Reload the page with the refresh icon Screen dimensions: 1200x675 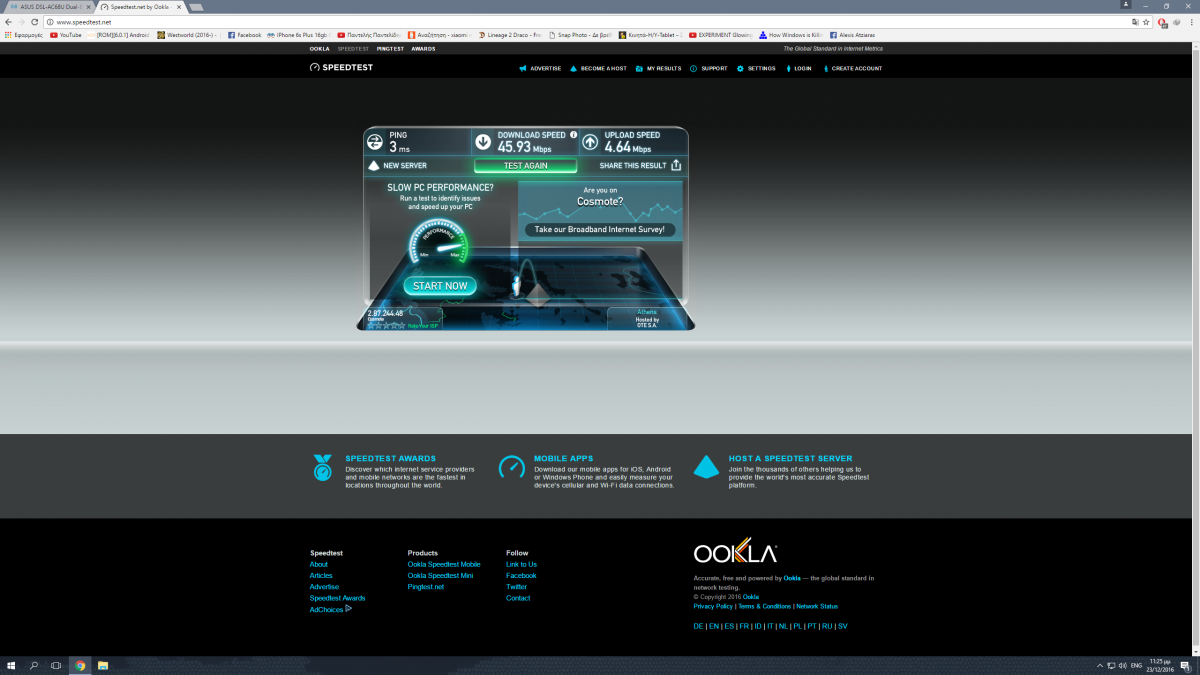tap(36, 21)
